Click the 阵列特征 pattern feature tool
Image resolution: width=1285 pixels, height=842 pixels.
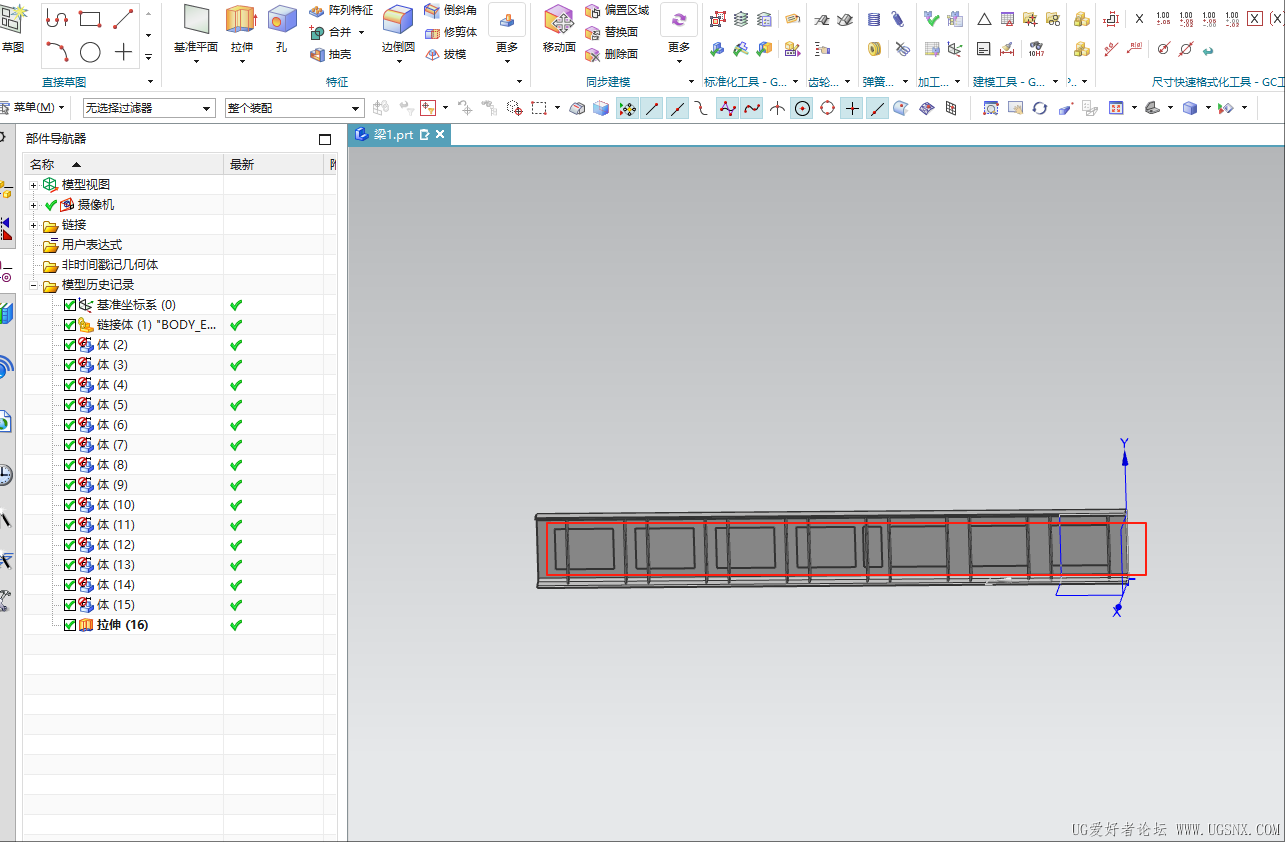(341, 10)
